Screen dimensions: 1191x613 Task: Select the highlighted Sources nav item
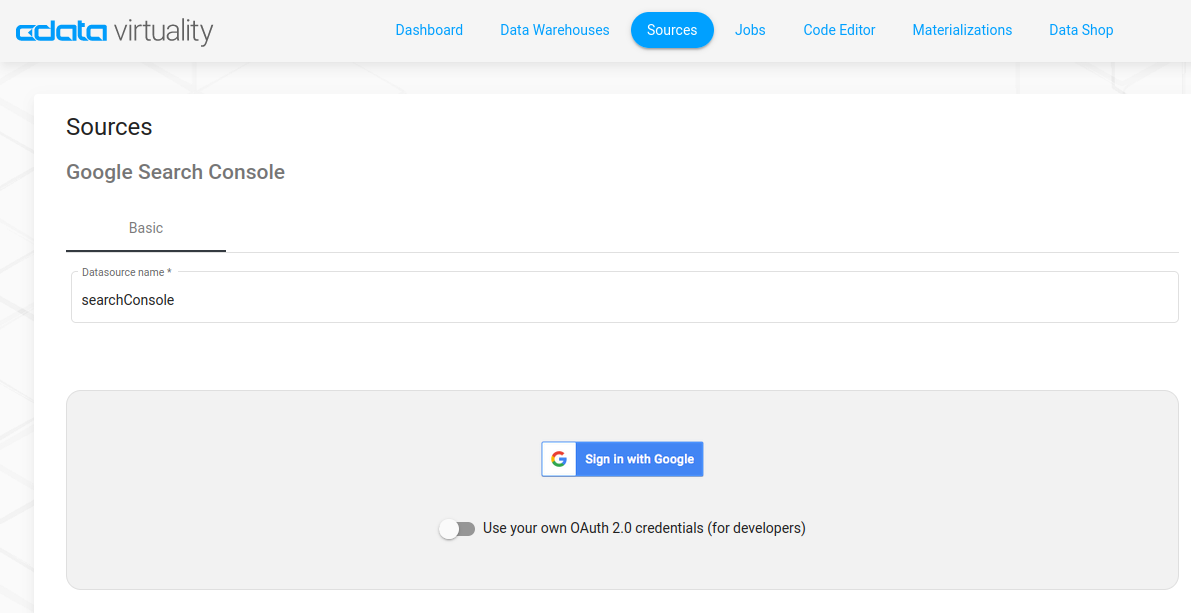point(671,30)
